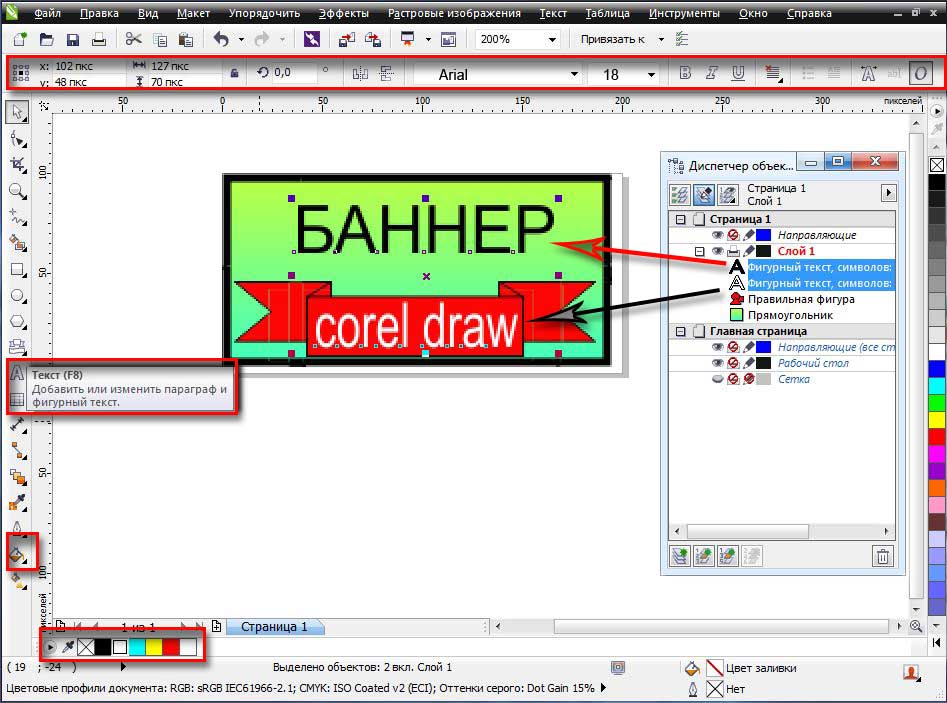Select the Polygon tool
The width and height of the screenshot is (947, 703).
point(18,322)
